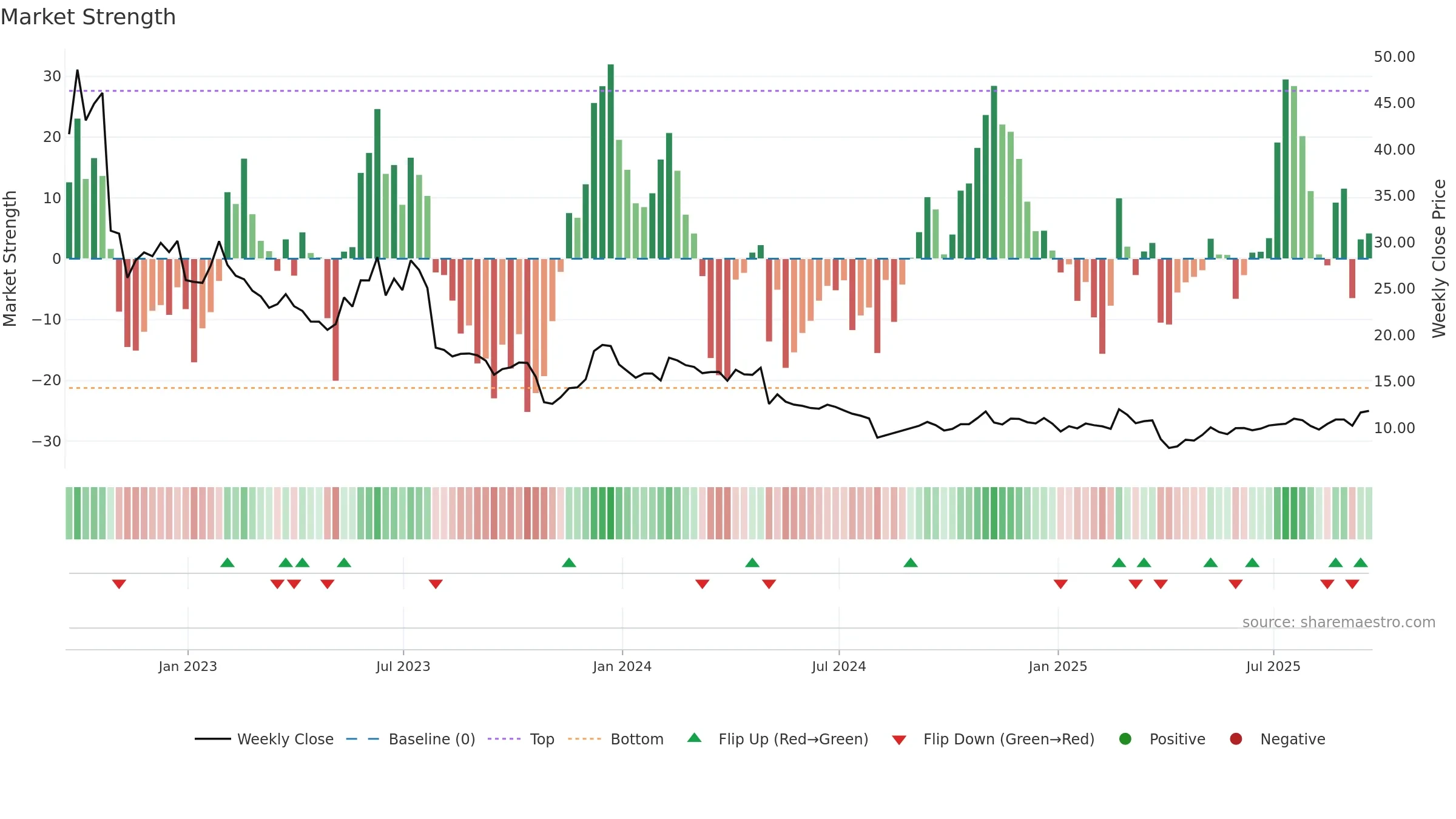
Task: Click the green Positive legend dot
Action: (x=1125, y=739)
